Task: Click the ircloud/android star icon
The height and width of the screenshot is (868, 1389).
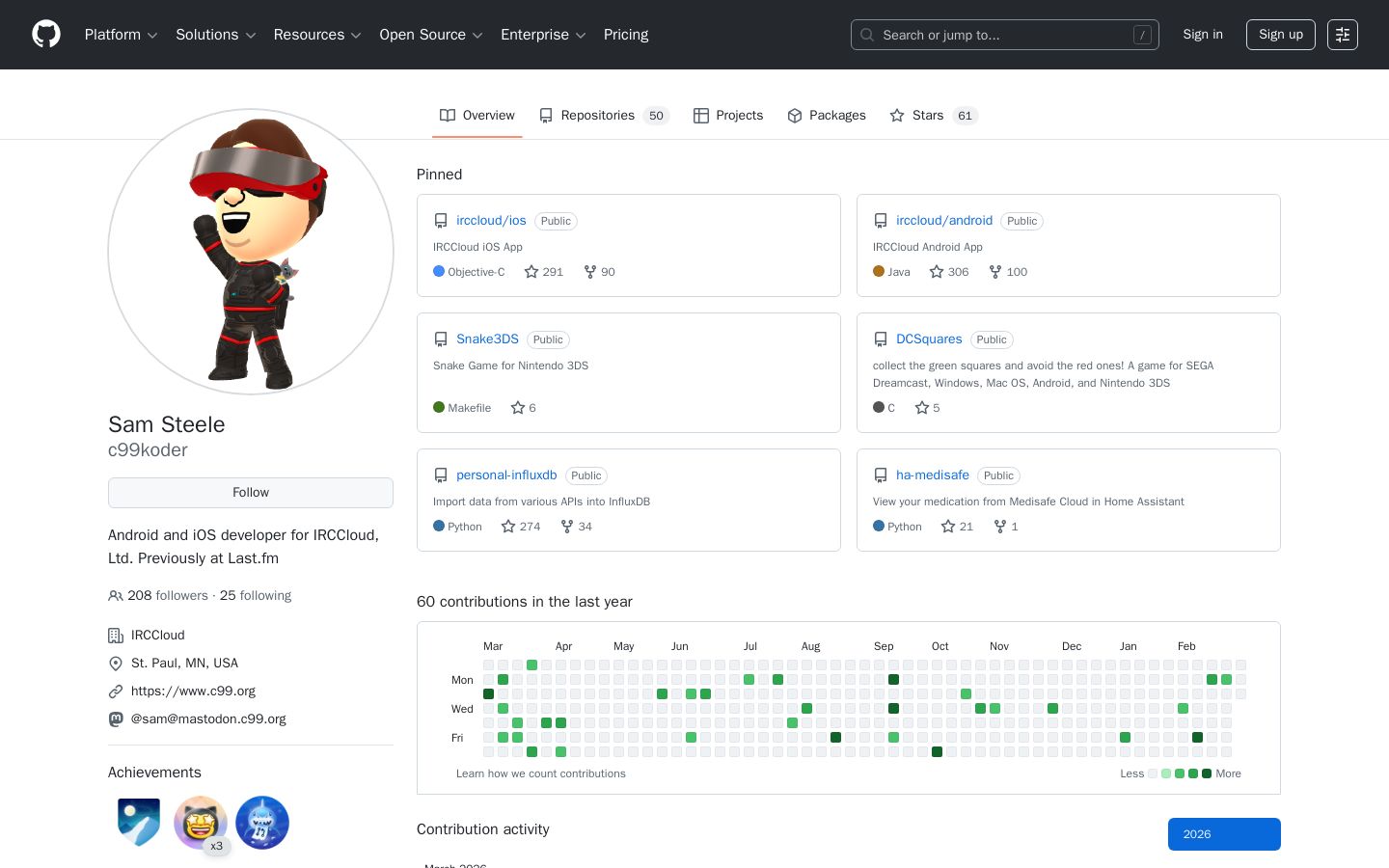Action: pos(937,272)
